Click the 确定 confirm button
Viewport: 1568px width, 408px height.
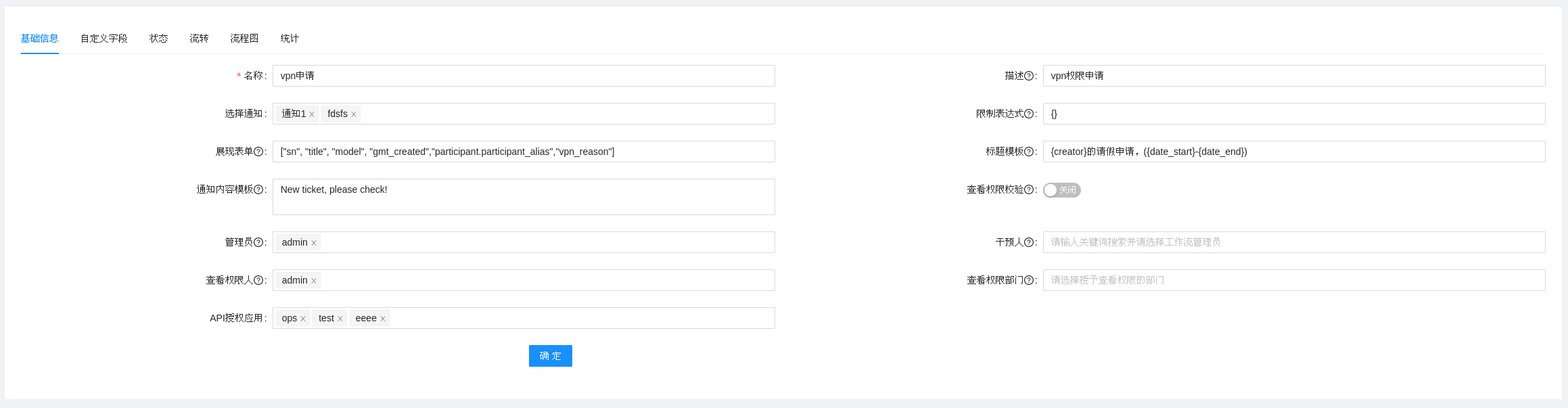click(x=550, y=356)
